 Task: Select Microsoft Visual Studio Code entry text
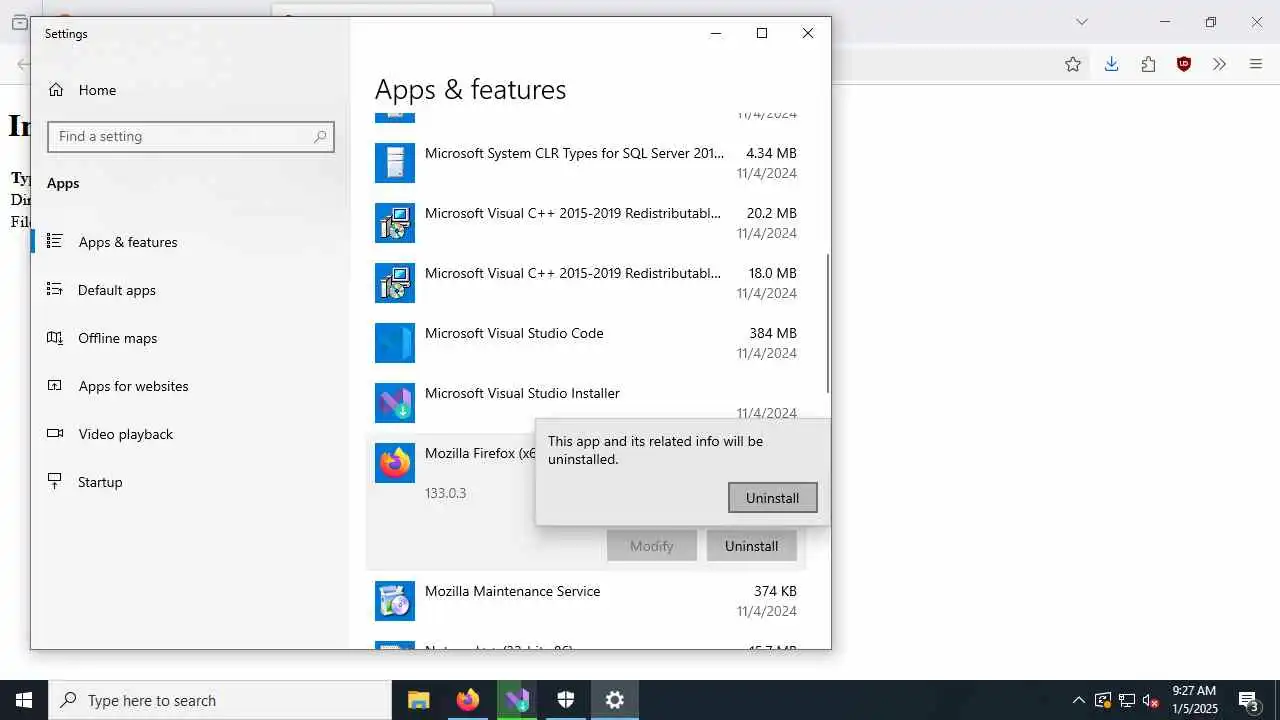tap(514, 333)
